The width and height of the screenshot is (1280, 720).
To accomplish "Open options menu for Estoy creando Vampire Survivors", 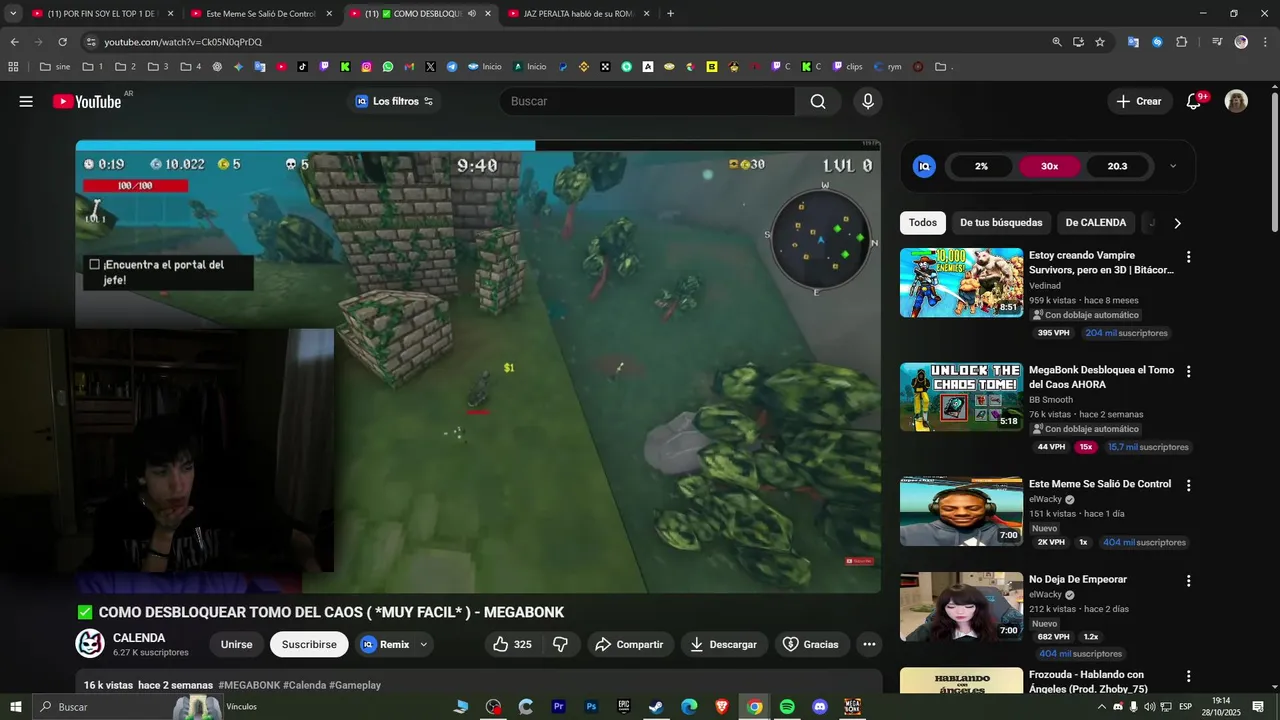I will click(x=1188, y=257).
